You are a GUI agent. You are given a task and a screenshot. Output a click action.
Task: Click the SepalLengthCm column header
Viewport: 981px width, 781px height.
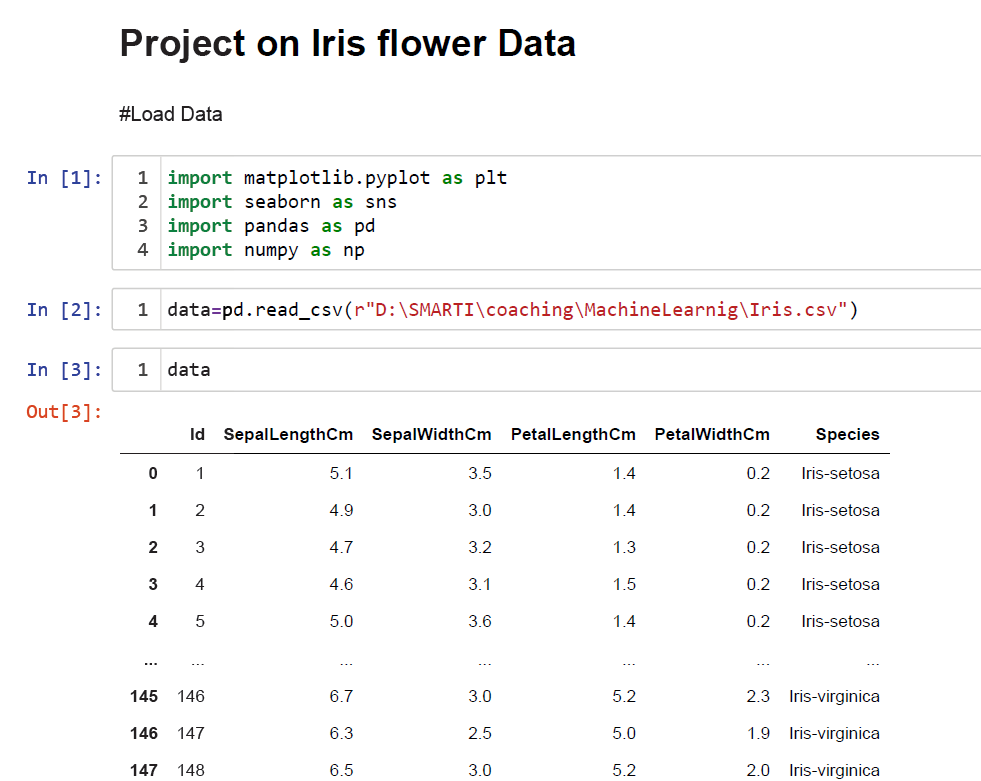click(x=288, y=434)
